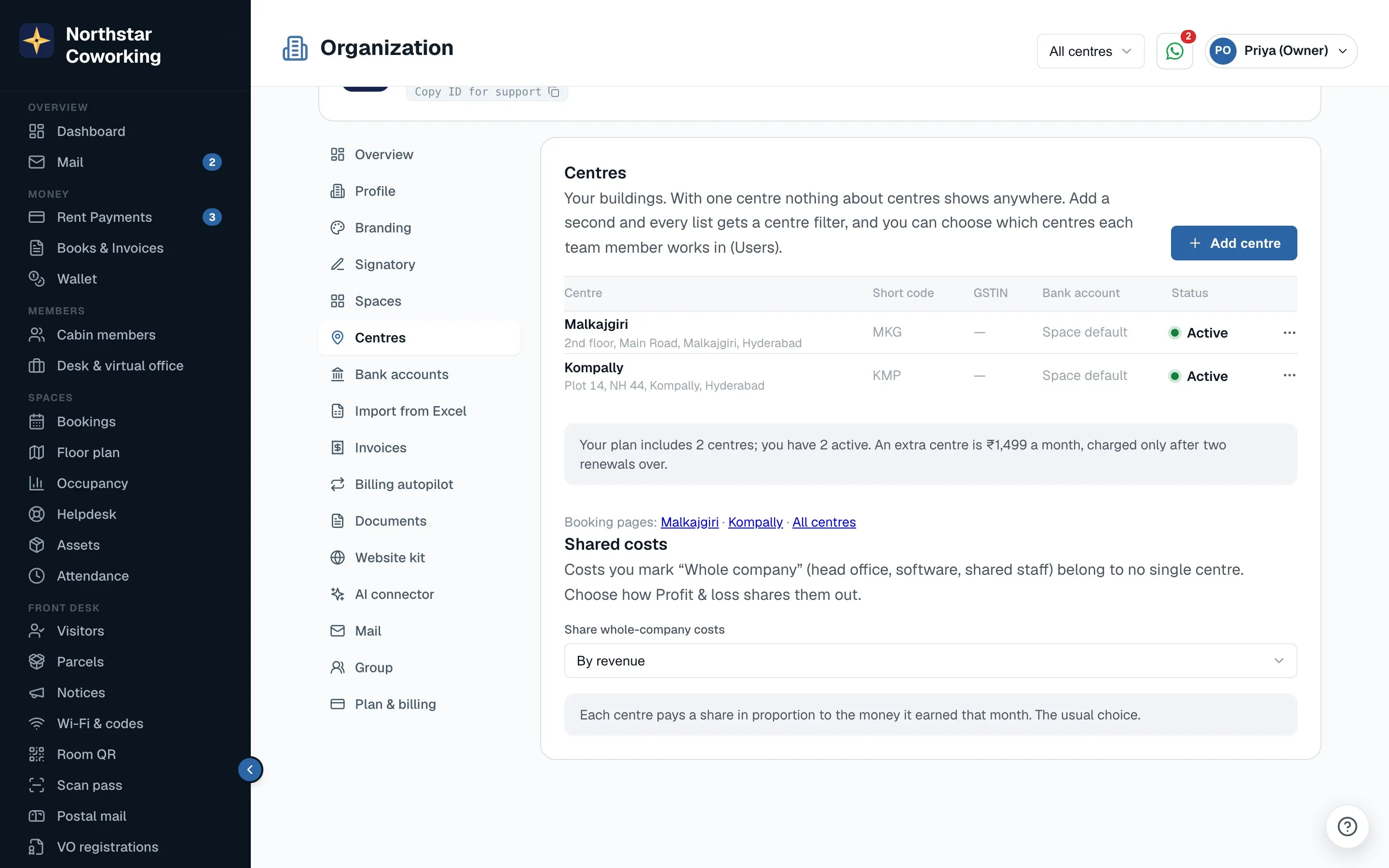Click the Northstar Coworking star logo

click(37, 41)
